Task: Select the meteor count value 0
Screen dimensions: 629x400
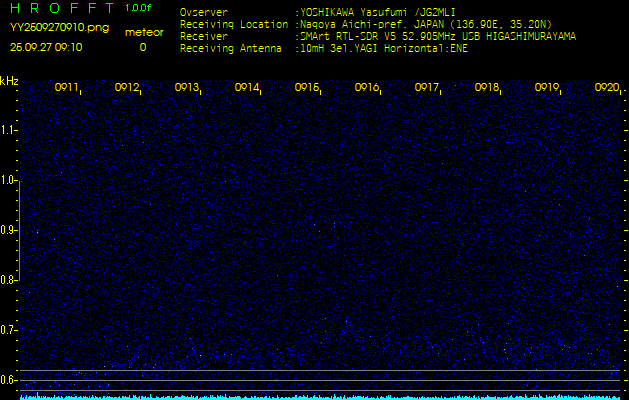Action: 142,47
